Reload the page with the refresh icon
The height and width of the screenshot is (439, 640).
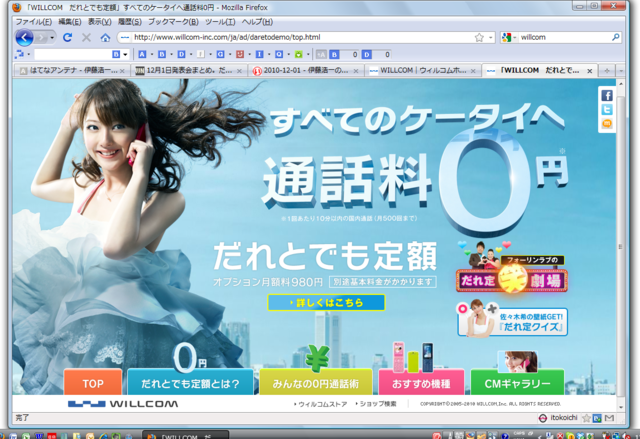pyautogui.click(x=68, y=38)
